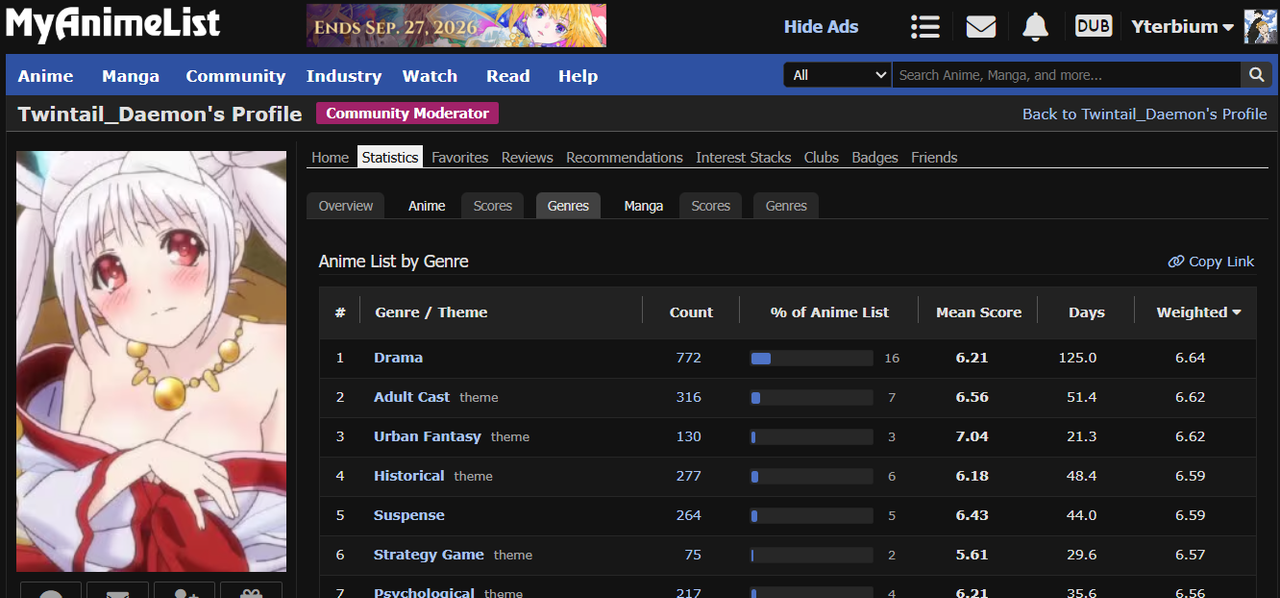Click the profile picture image

[x=151, y=361]
